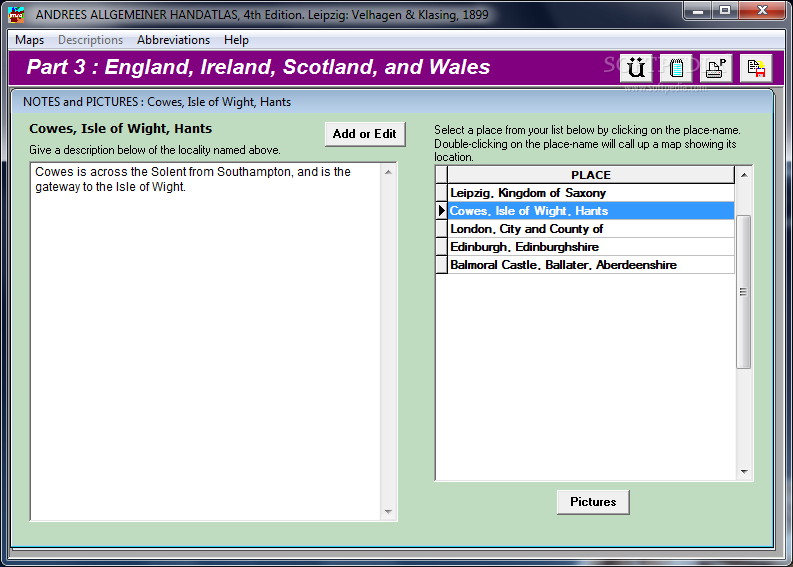
Task: Click the application icon in the title bar
Action: 16,15
